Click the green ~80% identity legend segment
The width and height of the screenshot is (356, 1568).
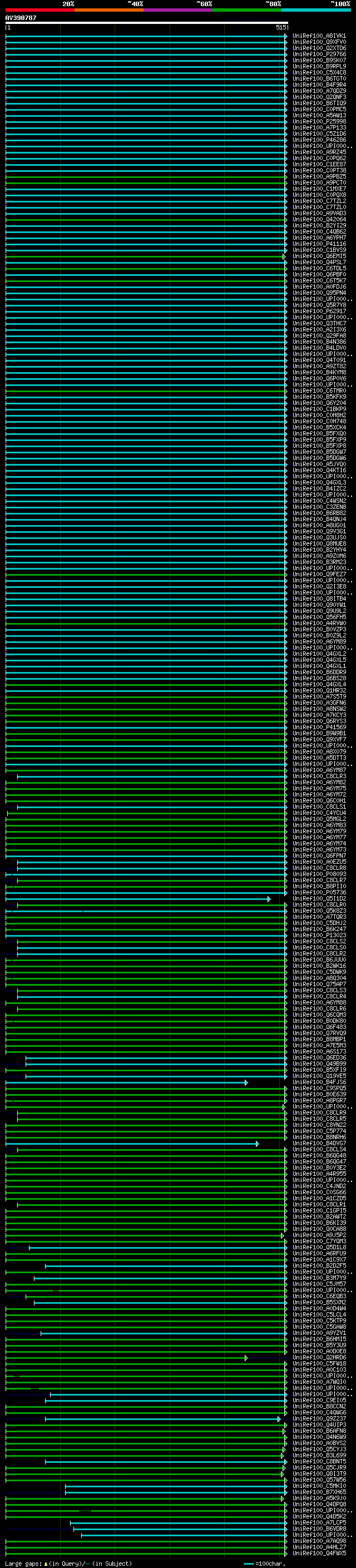point(247,10)
